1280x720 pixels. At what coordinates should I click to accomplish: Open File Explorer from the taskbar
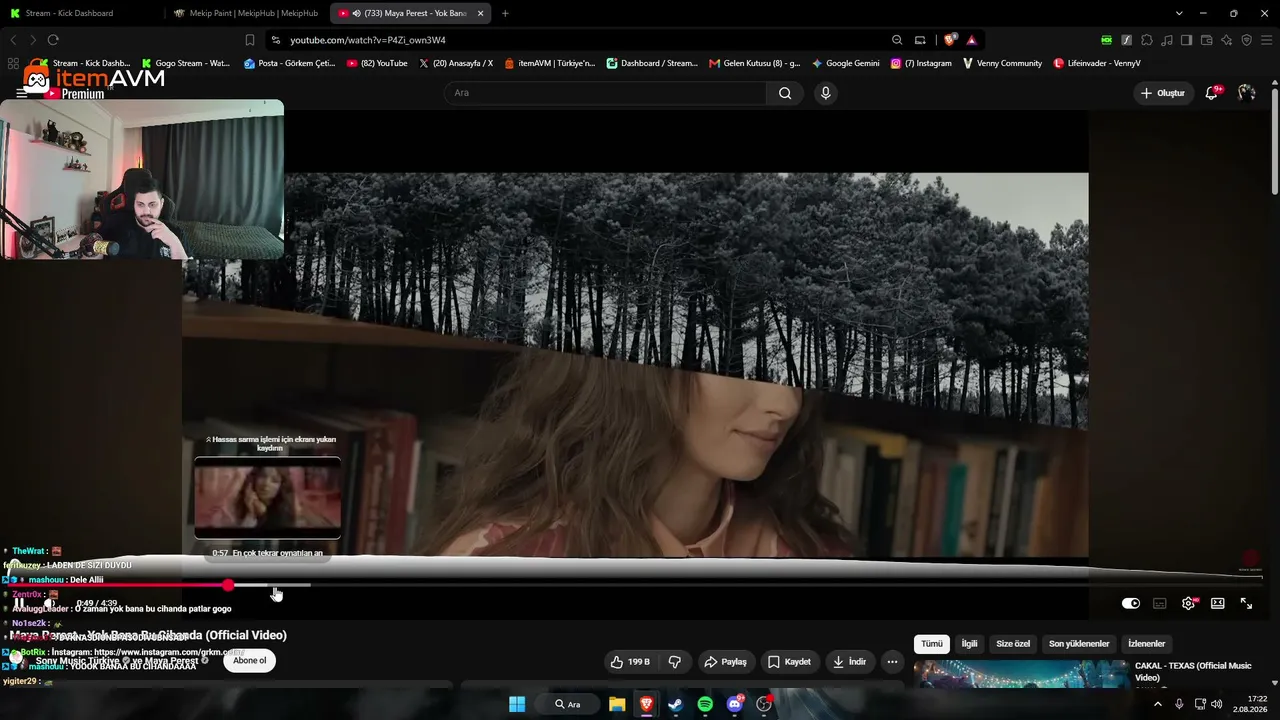pyautogui.click(x=617, y=704)
